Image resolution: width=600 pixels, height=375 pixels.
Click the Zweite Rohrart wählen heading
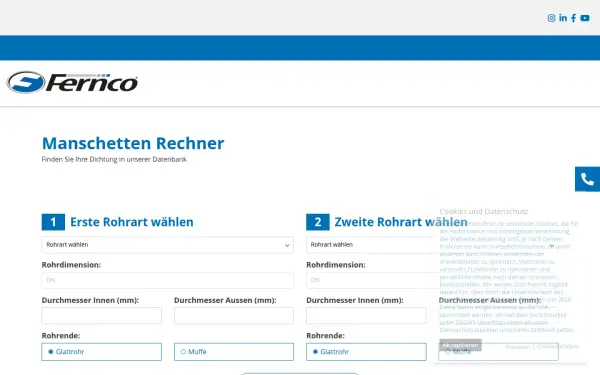pos(401,222)
